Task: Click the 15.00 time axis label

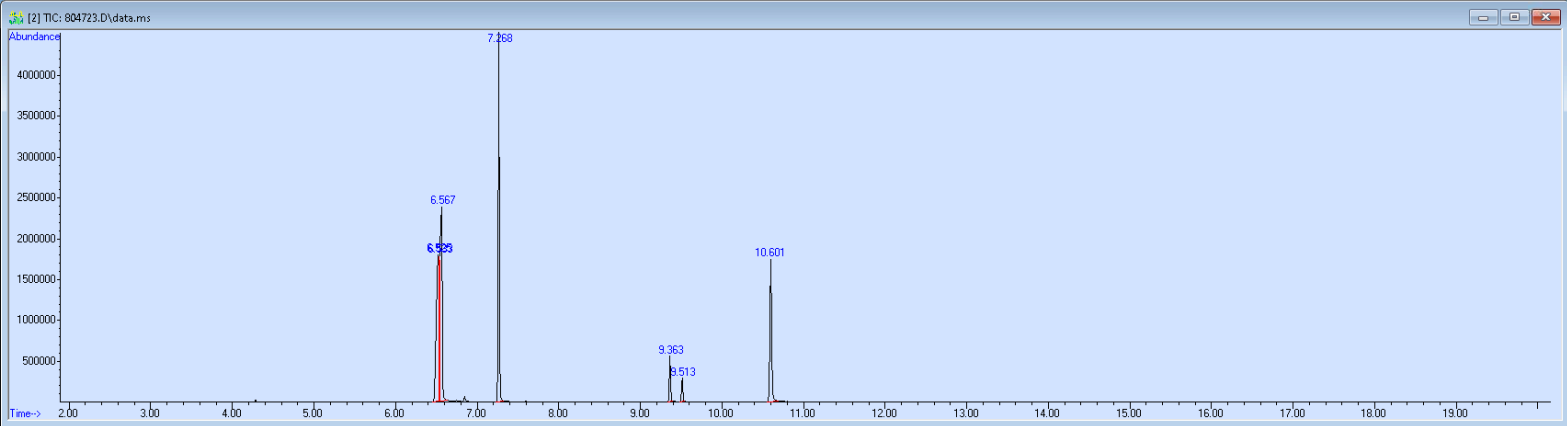Action: tap(1129, 412)
